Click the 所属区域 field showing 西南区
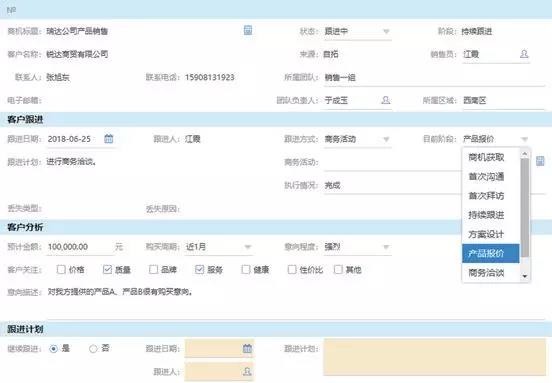 click(503, 101)
